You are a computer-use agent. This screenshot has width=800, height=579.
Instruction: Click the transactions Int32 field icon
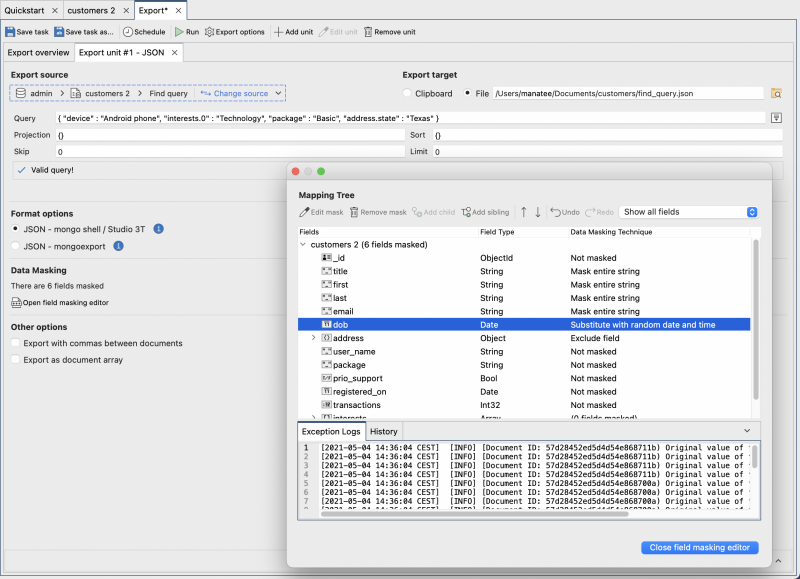click(x=327, y=405)
